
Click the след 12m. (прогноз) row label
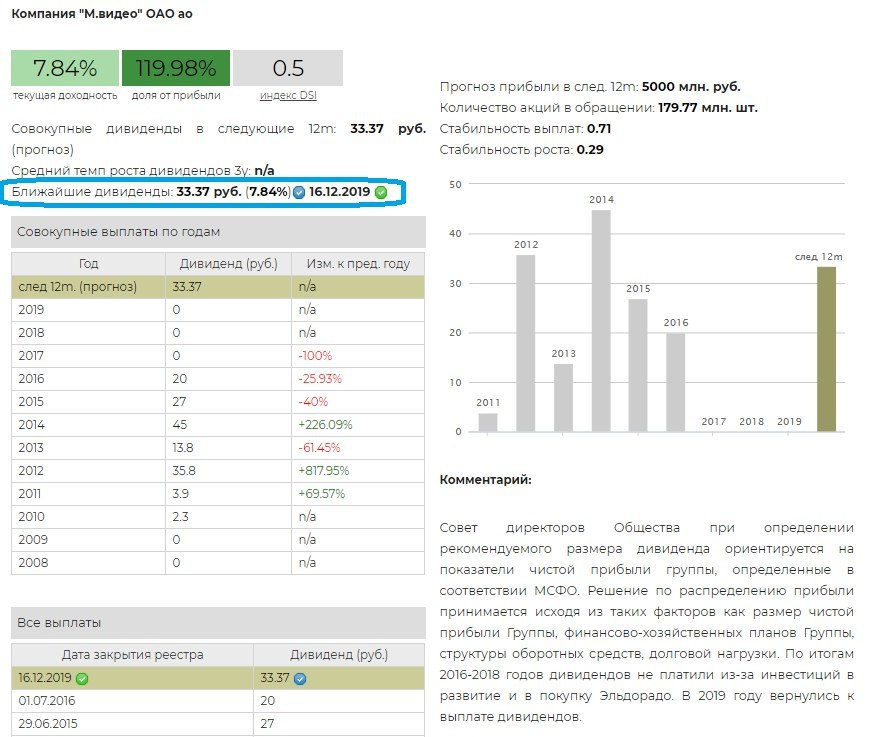[x=78, y=287]
